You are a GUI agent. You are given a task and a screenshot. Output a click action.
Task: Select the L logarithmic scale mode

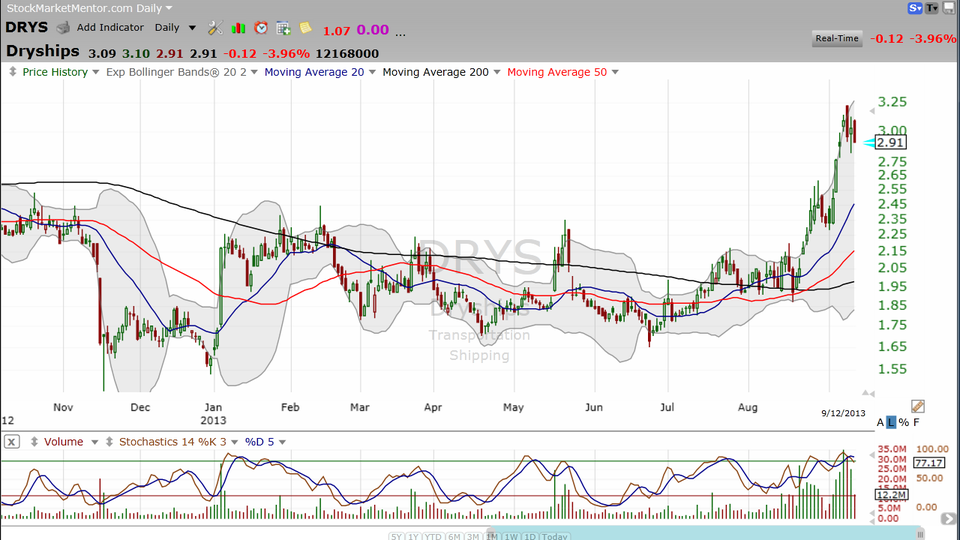point(891,422)
